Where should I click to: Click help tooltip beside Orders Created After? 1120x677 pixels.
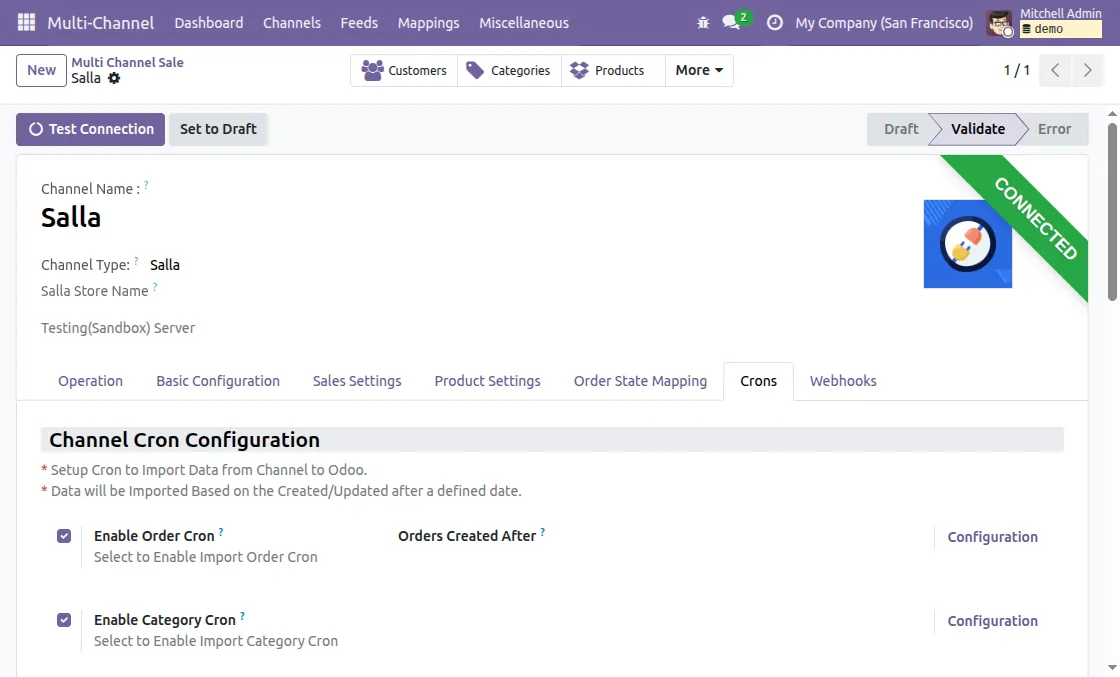pyautogui.click(x=542, y=532)
